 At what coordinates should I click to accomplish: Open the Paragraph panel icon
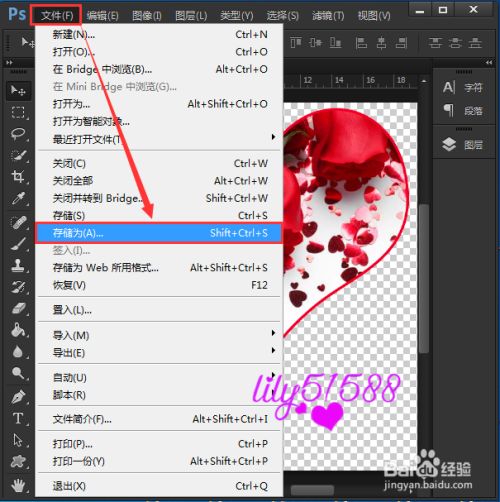[449, 110]
